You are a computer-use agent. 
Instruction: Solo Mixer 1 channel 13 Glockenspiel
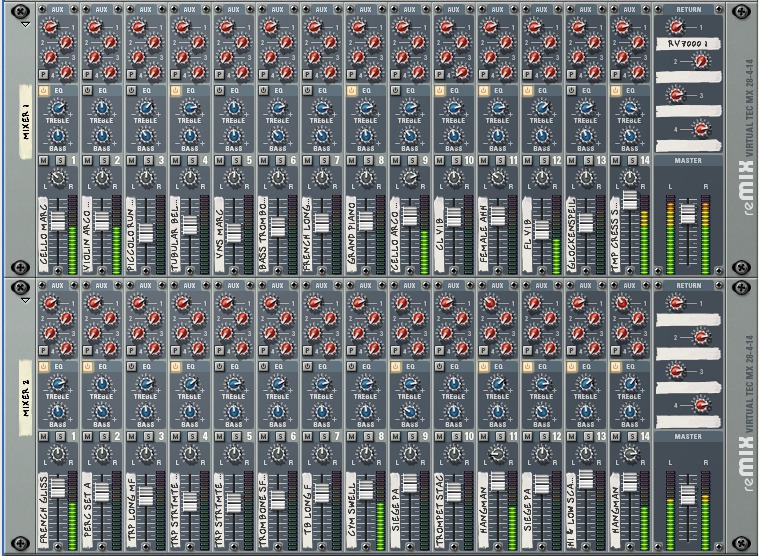[587, 160]
